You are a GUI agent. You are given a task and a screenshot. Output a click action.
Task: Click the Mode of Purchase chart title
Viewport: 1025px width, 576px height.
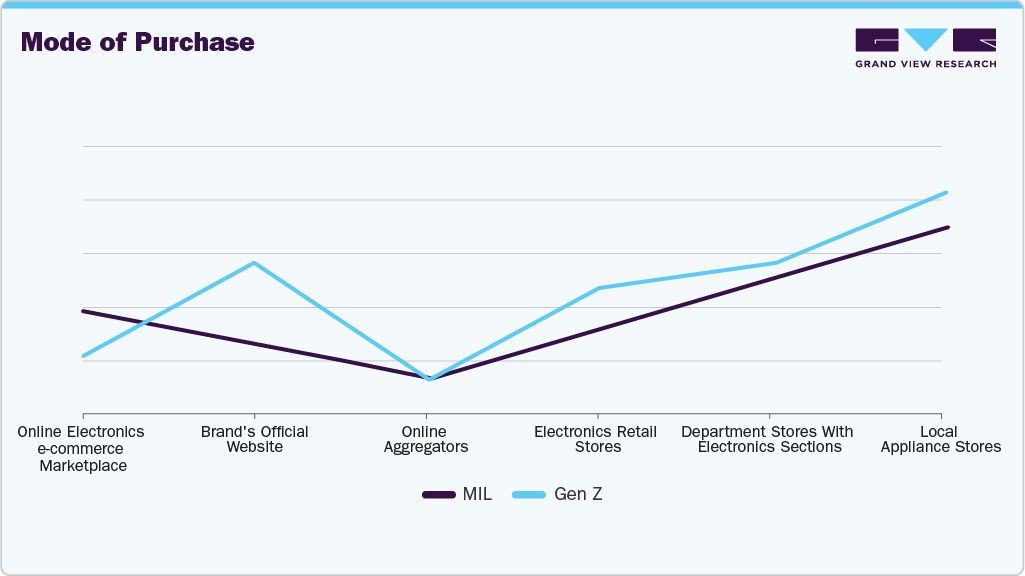137,42
